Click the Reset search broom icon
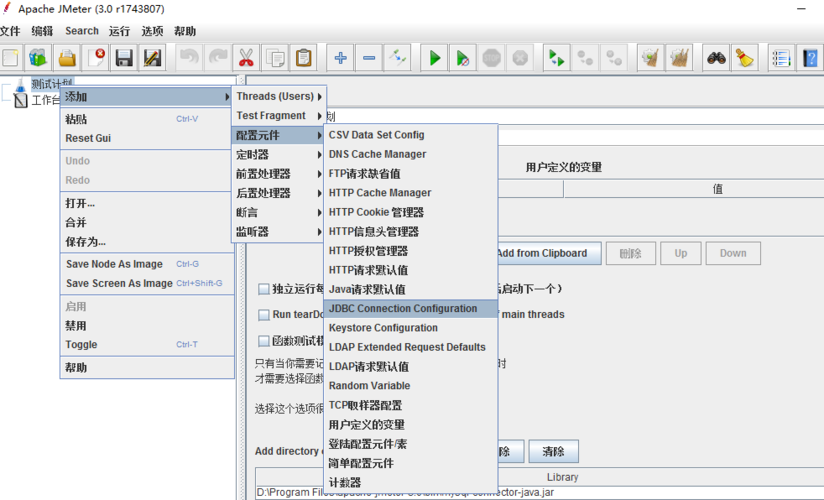Viewport: 824px width, 500px height. coord(745,57)
